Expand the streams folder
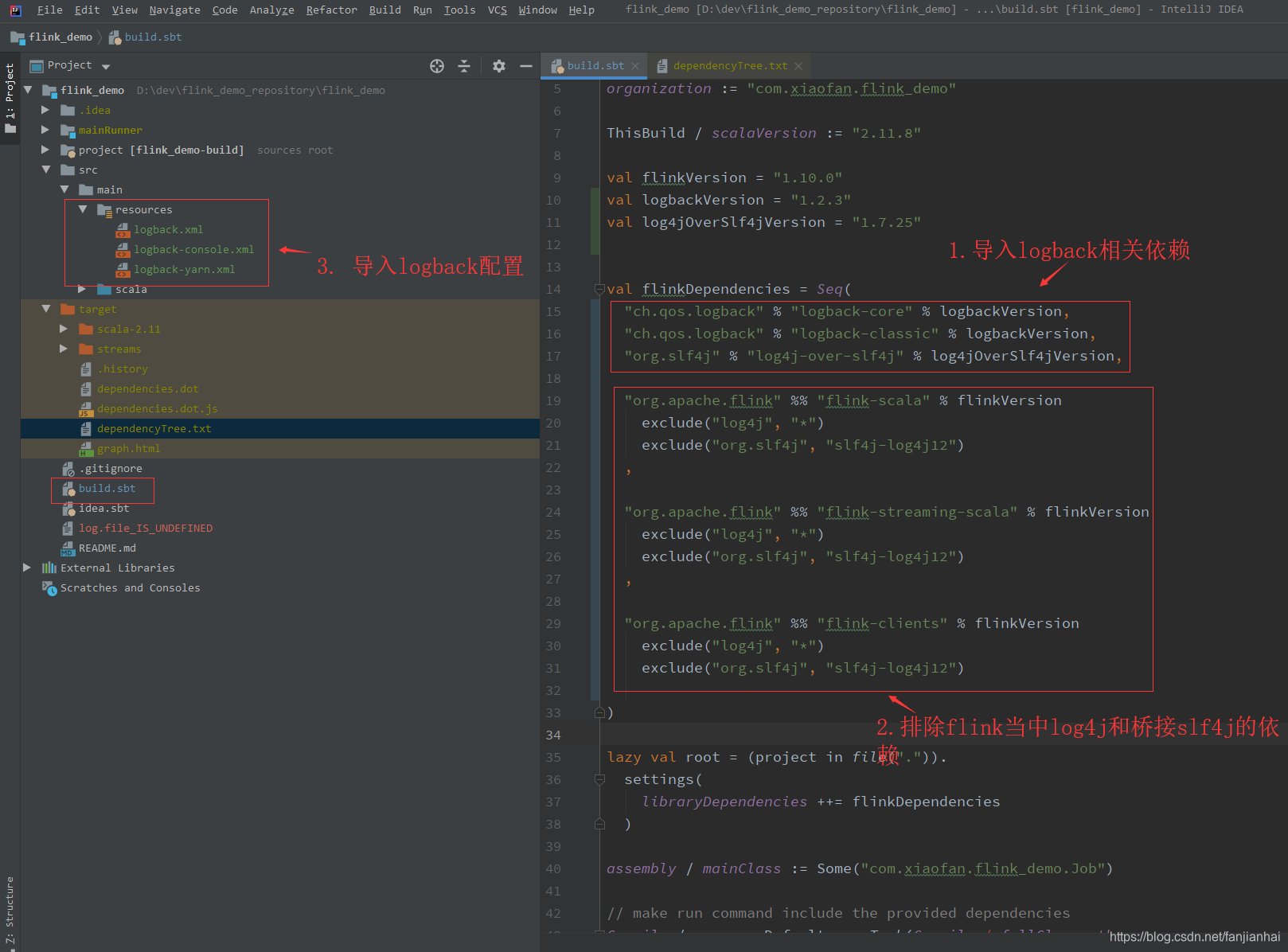This screenshot has width=1288, height=952. point(64,349)
